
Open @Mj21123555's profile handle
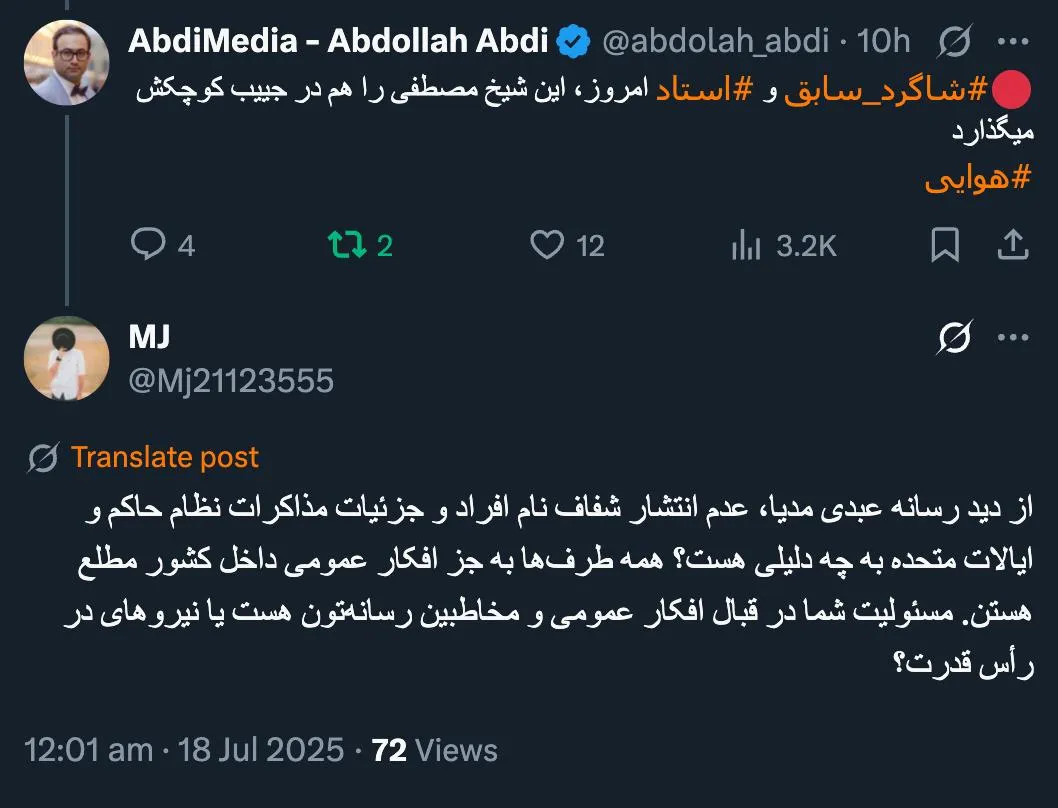(232, 380)
